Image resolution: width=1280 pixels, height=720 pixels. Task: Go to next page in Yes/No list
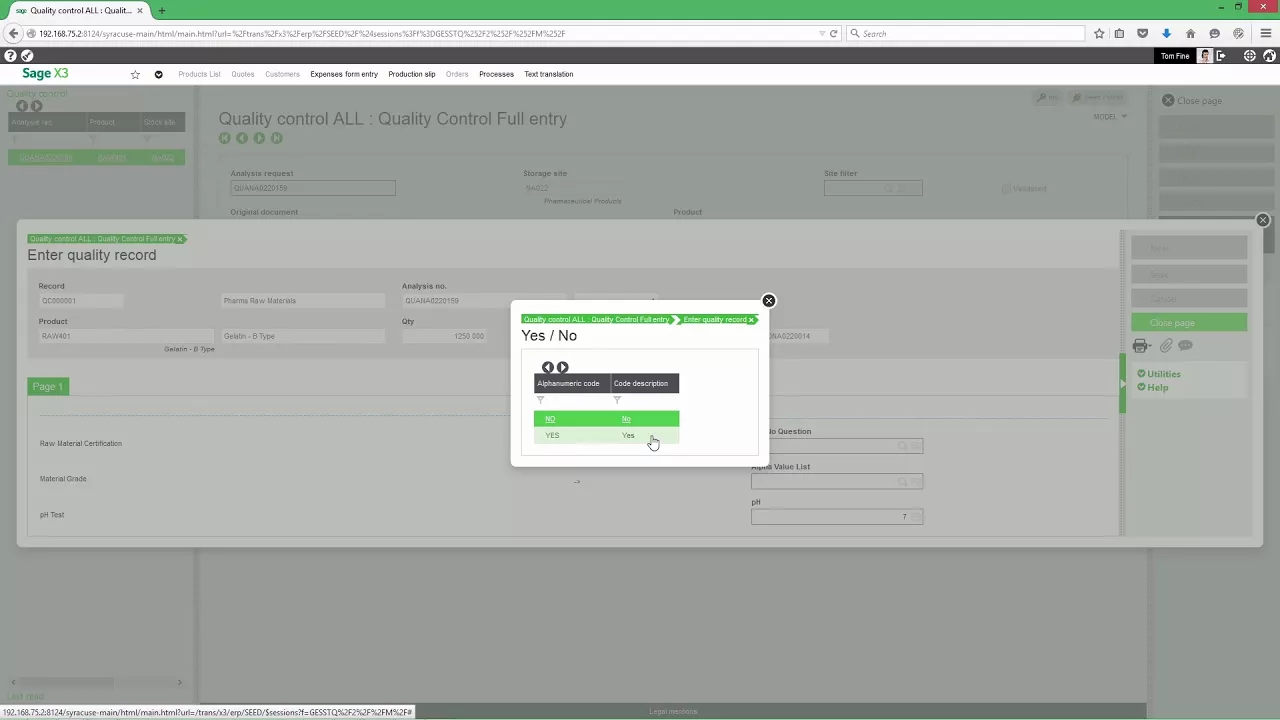pos(562,367)
